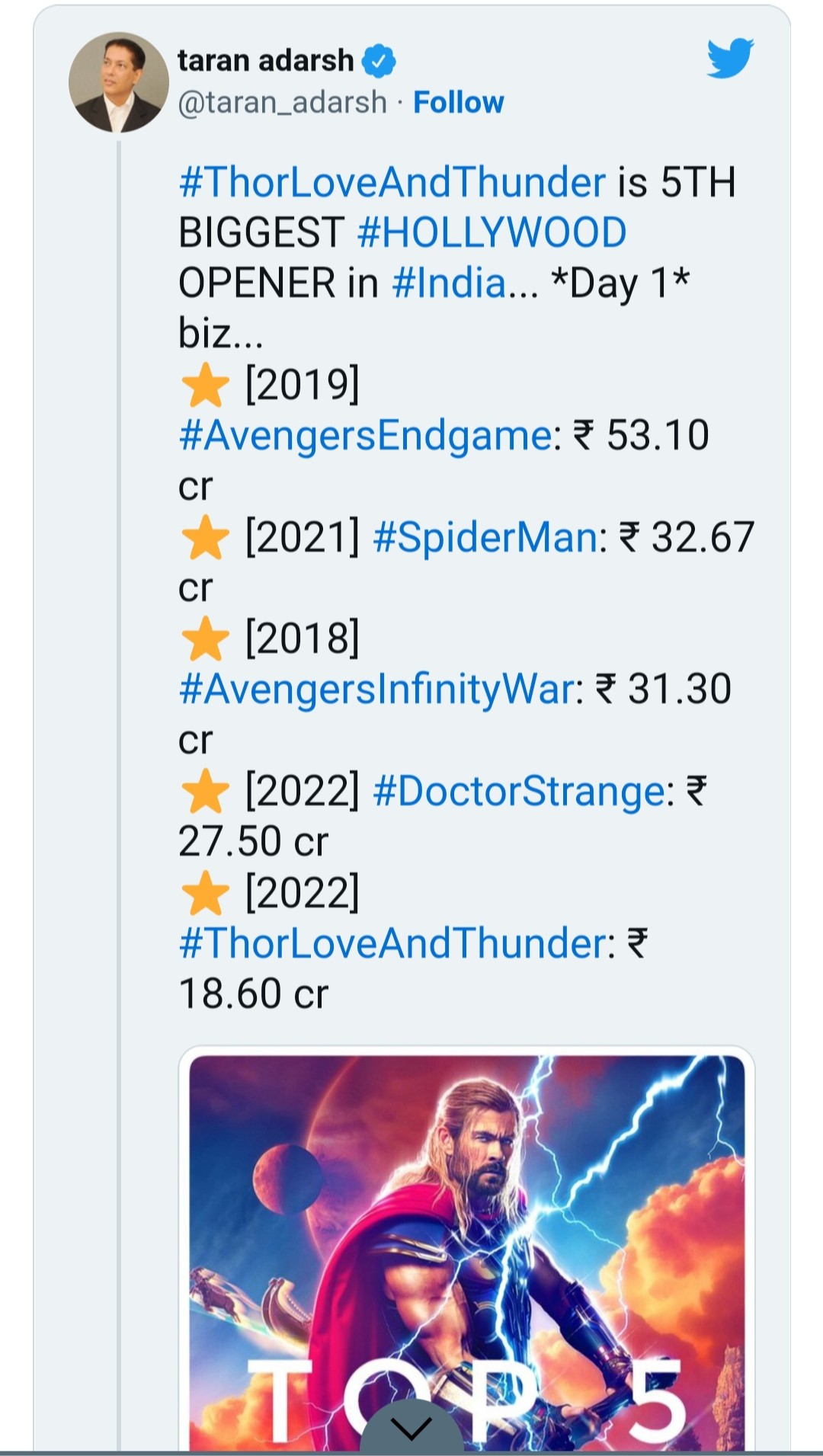Click the Twitter bird logo

pos(729,57)
